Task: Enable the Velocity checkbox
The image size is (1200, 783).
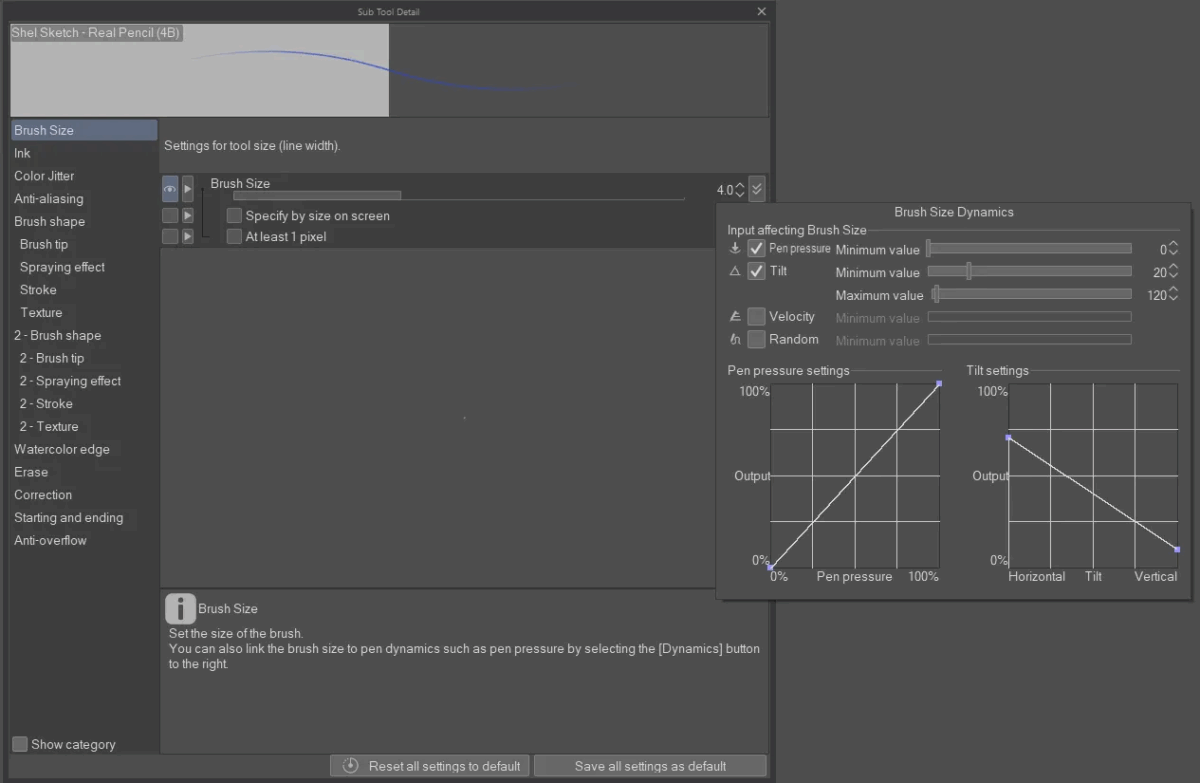Action: click(757, 316)
